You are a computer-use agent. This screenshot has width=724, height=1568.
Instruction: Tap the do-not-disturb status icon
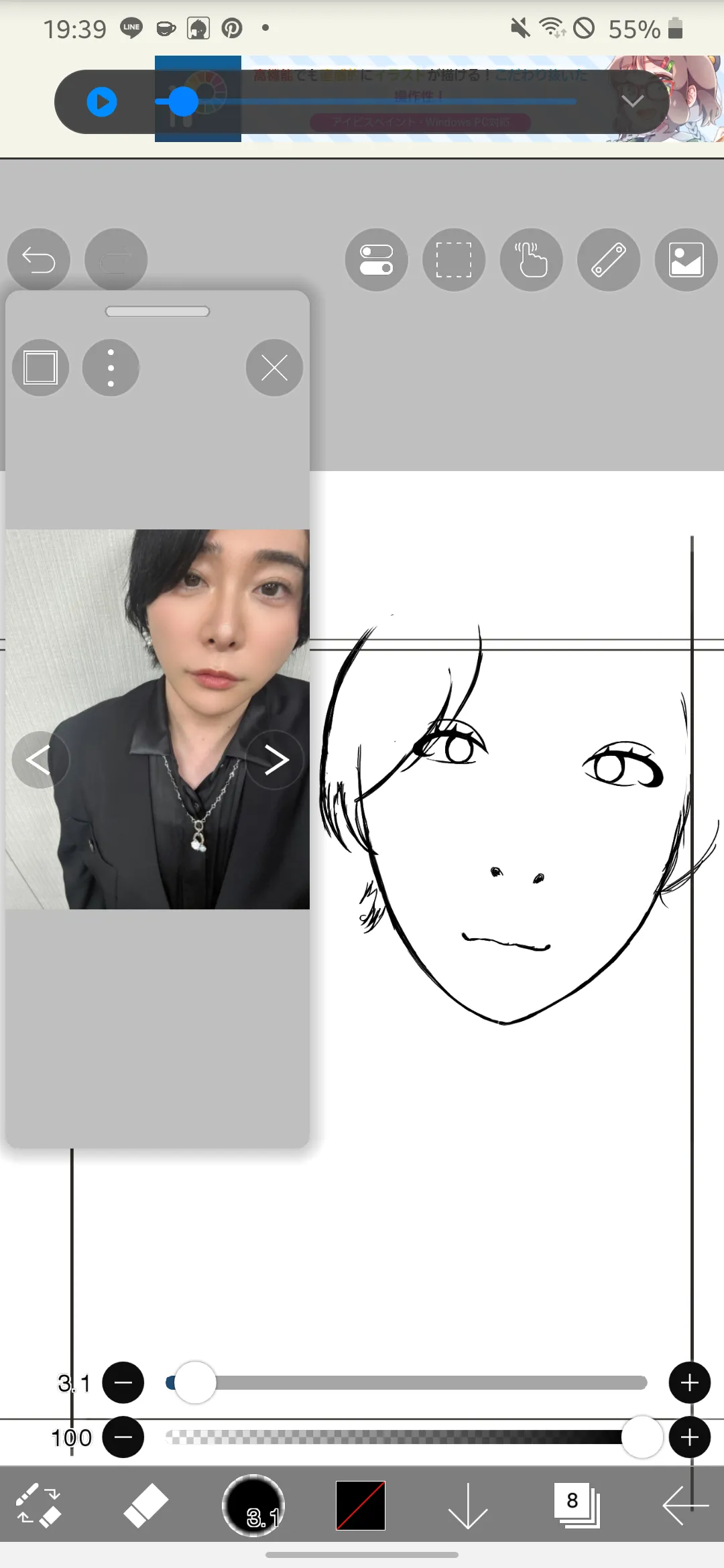[x=585, y=28]
